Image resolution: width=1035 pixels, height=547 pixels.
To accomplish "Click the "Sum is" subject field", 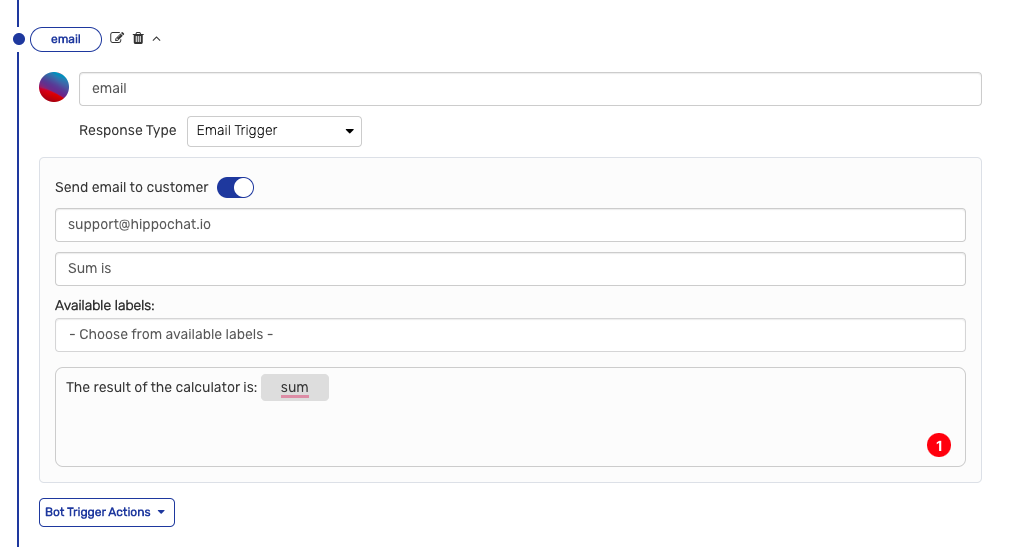I will [x=510, y=269].
